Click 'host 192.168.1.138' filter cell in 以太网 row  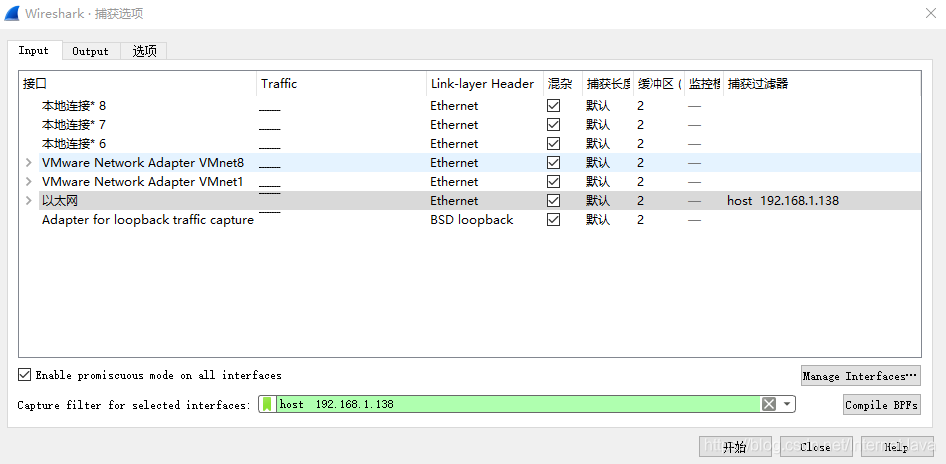pyautogui.click(x=783, y=200)
